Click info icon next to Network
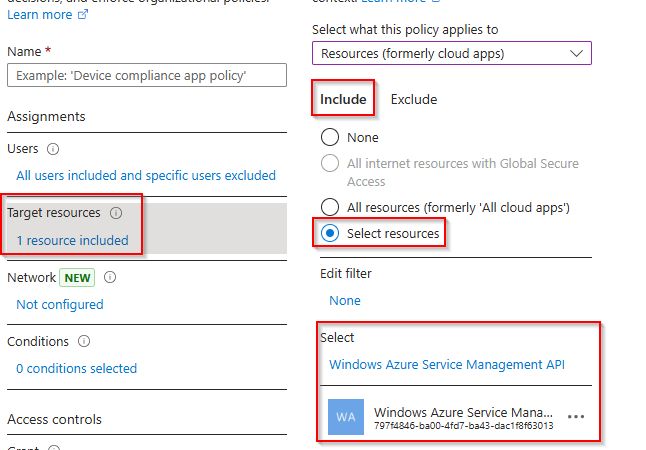 [111, 277]
